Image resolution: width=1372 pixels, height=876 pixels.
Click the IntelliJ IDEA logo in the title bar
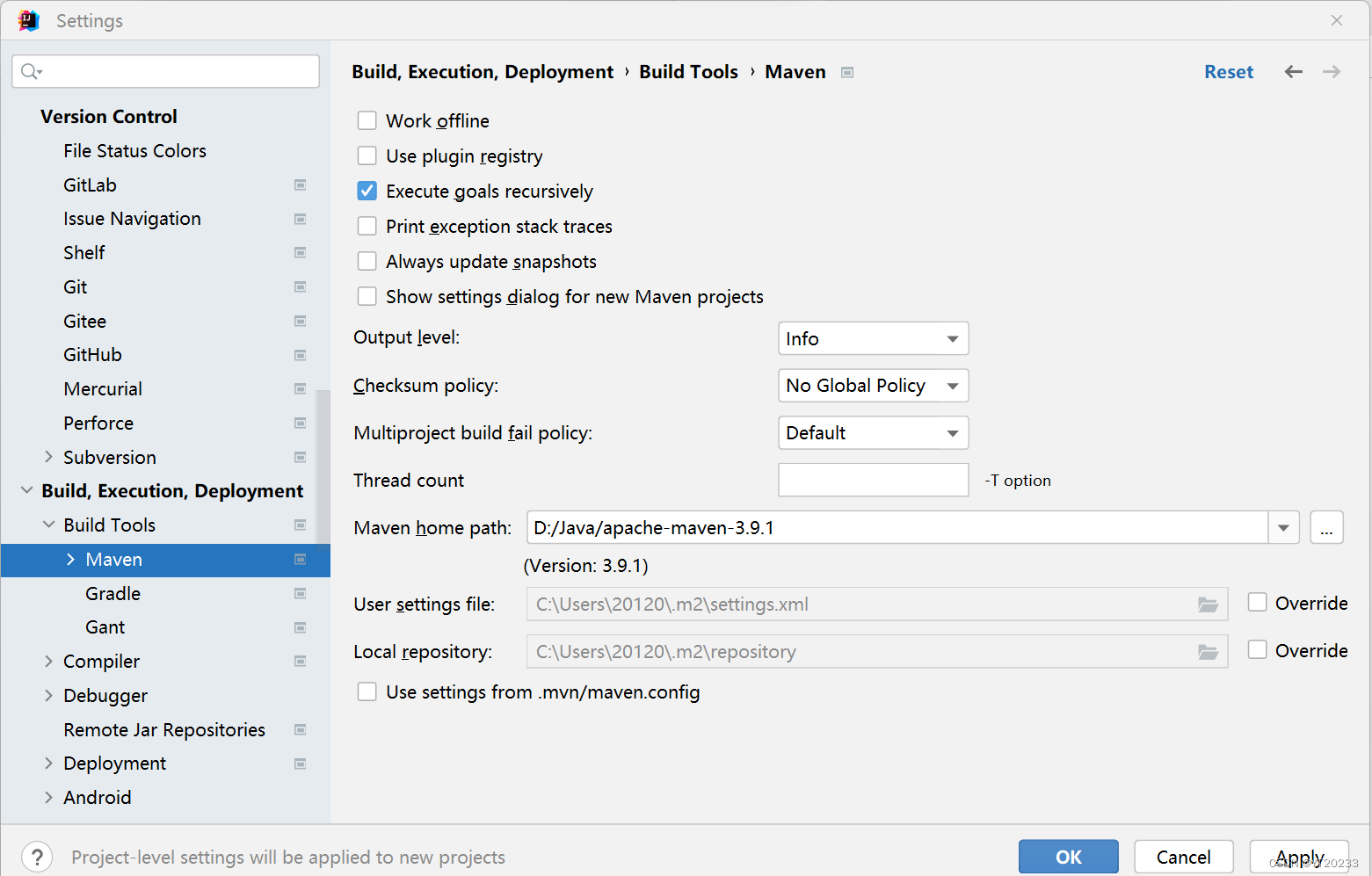click(x=29, y=20)
